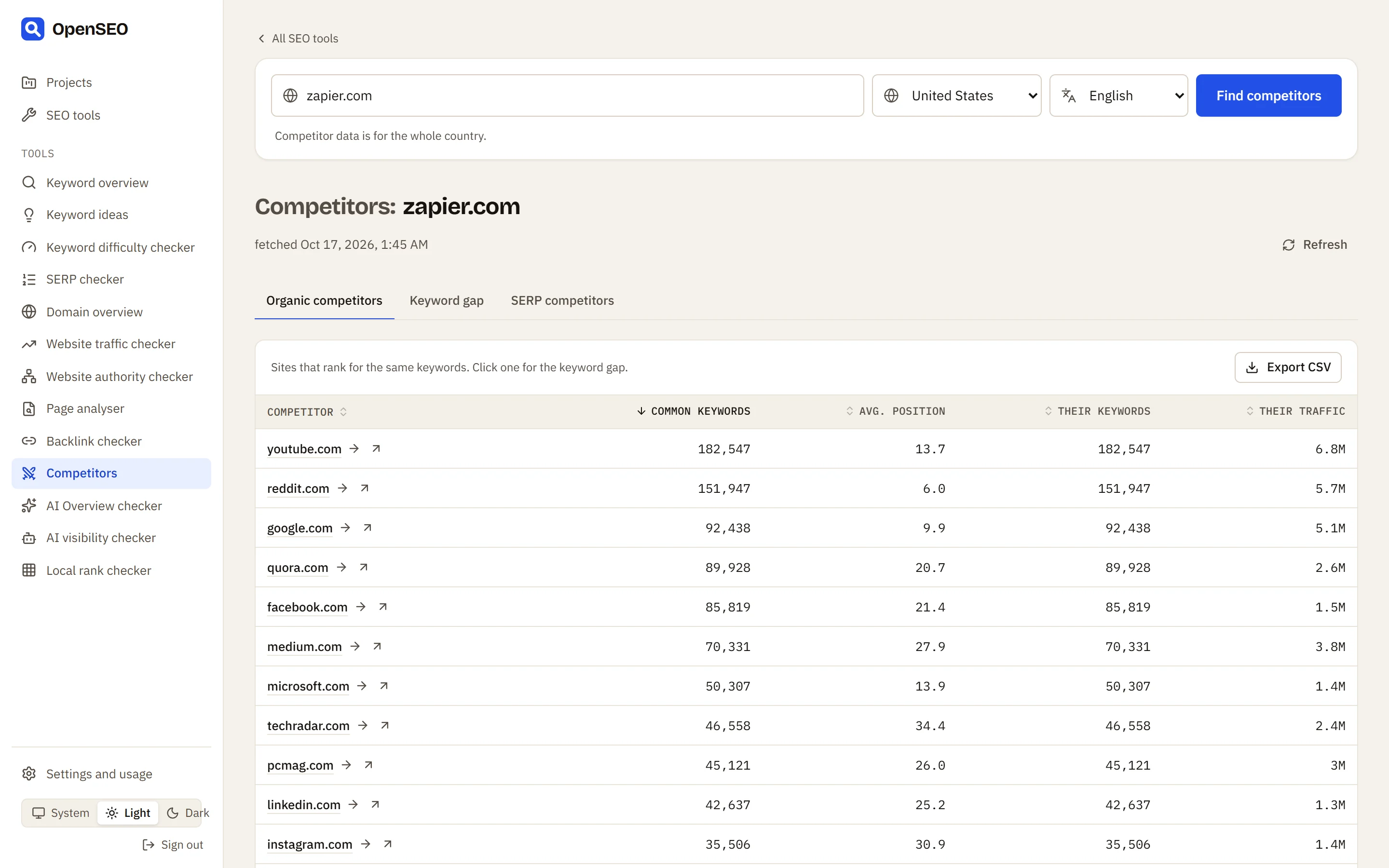Open Keyword overview tool in sidebar
1389x868 pixels.
coord(111,183)
